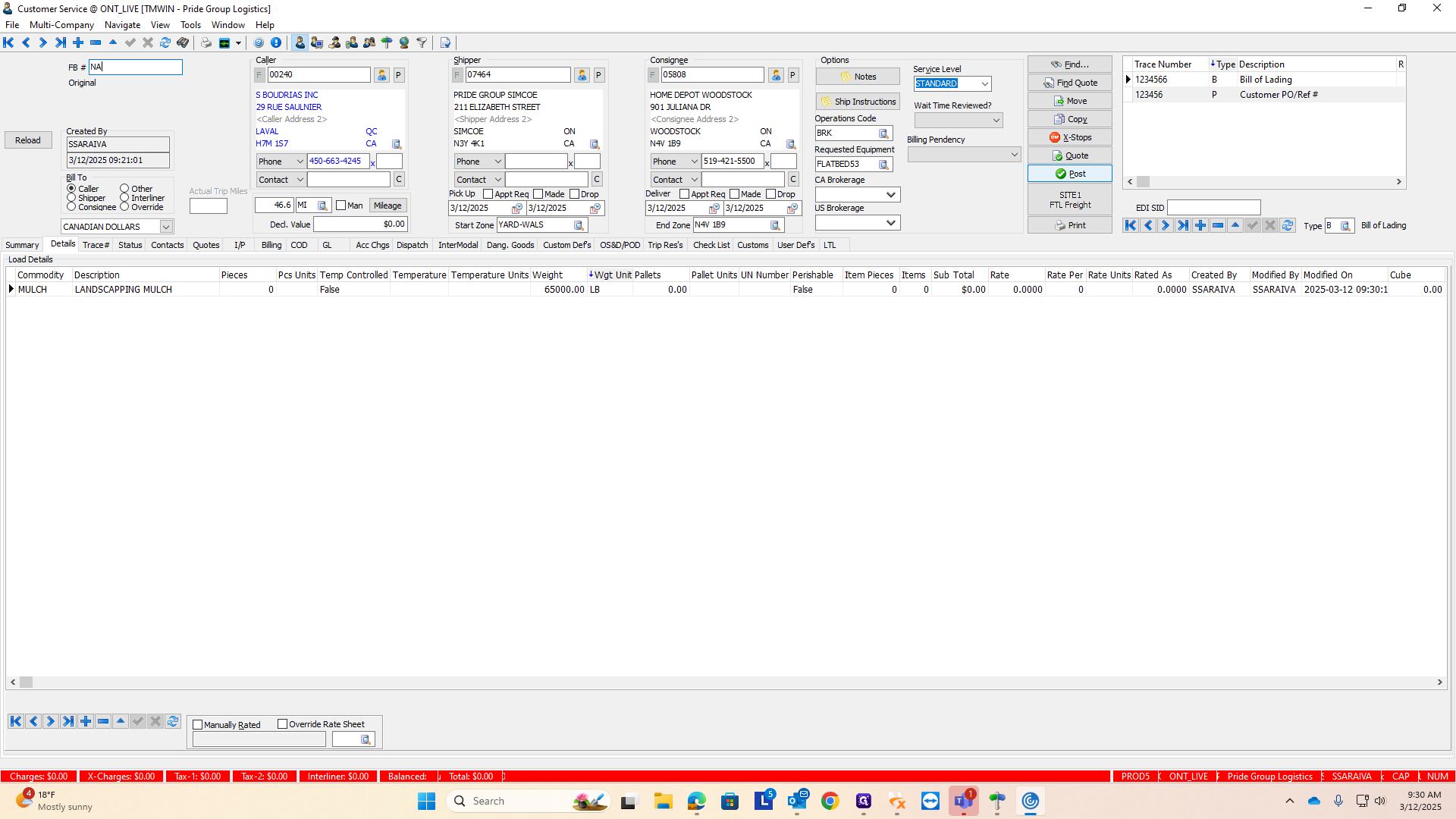Expand the CA Brokerage dropdown
Image resolution: width=1456 pixels, height=819 pixels.
click(891, 195)
